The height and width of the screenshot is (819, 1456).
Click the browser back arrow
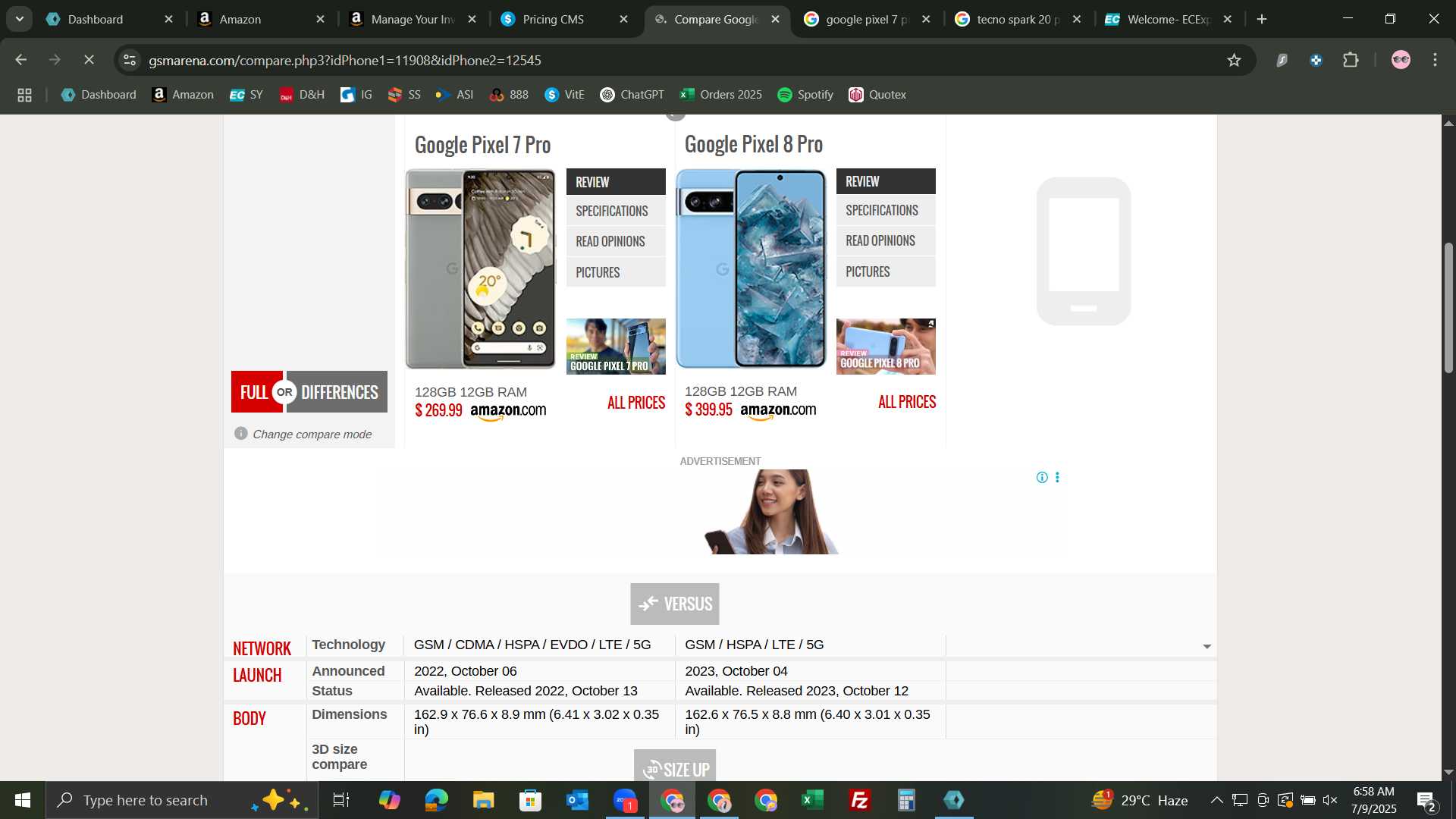(20, 60)
